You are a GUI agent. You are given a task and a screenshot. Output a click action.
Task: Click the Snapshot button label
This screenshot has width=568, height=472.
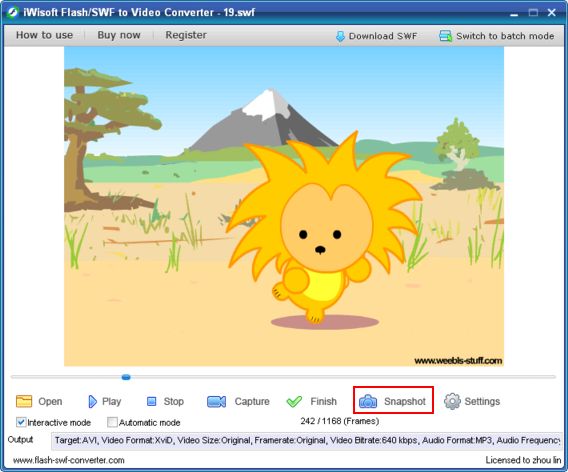pyautogui.click(x=405, y=401)
